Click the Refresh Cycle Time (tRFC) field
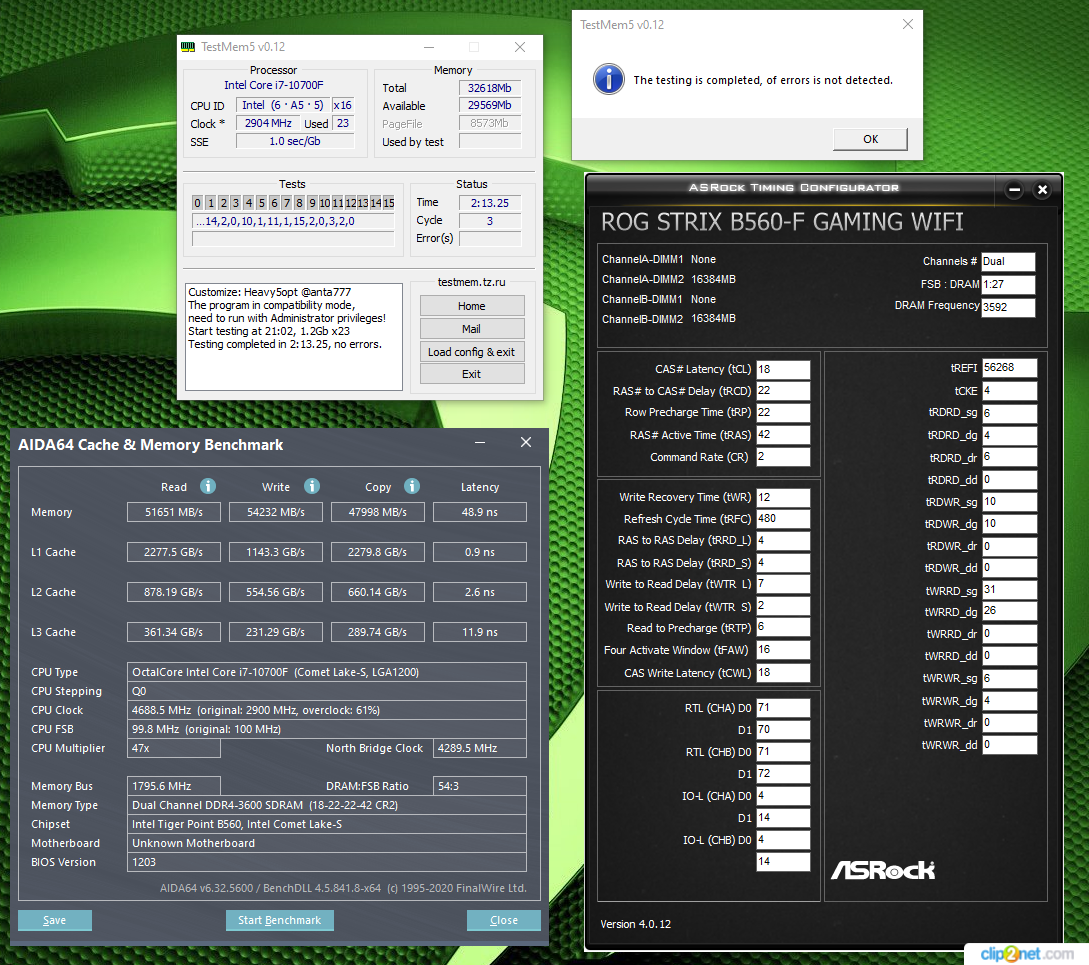This screenshot has width=1089, height=965. tap(783, 518)
